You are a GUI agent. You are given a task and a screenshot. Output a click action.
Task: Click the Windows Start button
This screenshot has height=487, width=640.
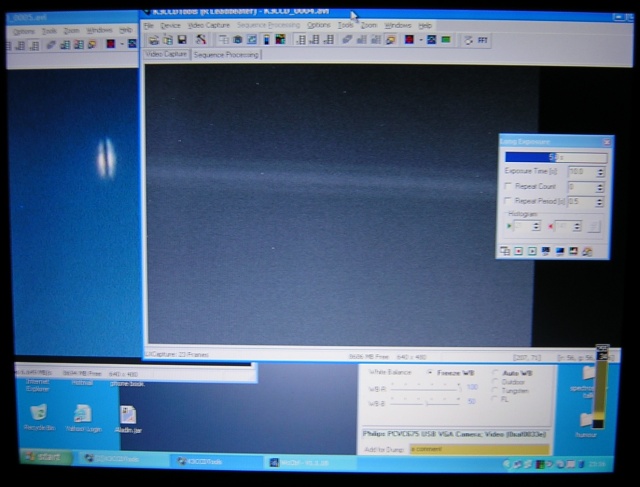pos(46,456)
